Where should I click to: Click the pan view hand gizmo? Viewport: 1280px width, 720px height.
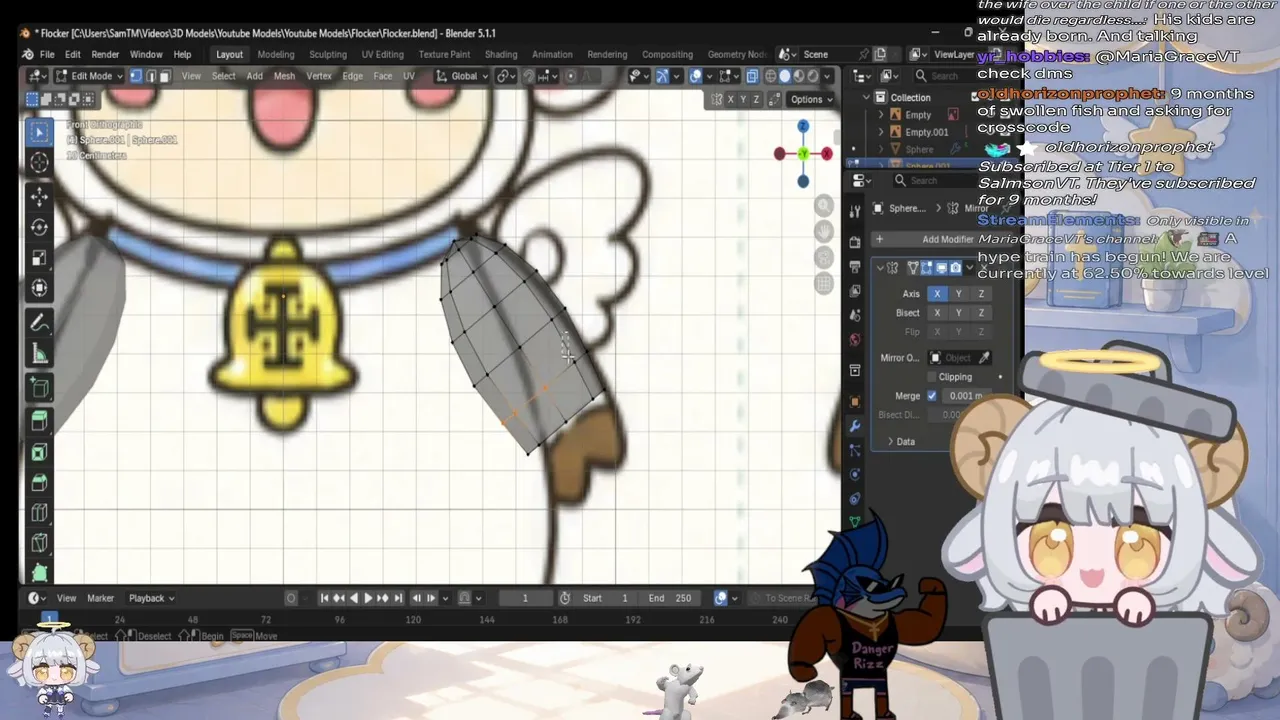(824, 231)
